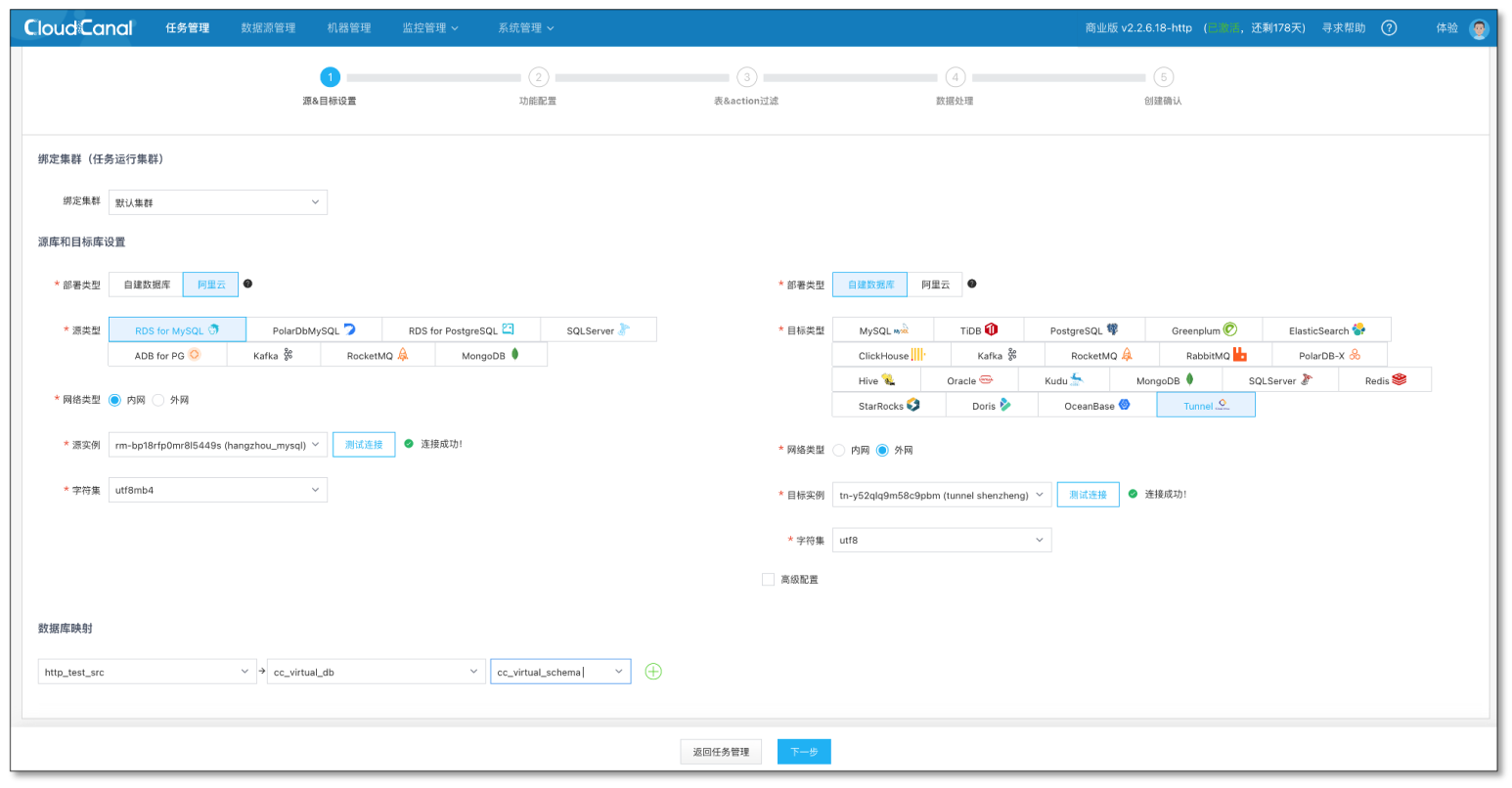Click 下一步 button
The image size is (1512, 788).
804,752
